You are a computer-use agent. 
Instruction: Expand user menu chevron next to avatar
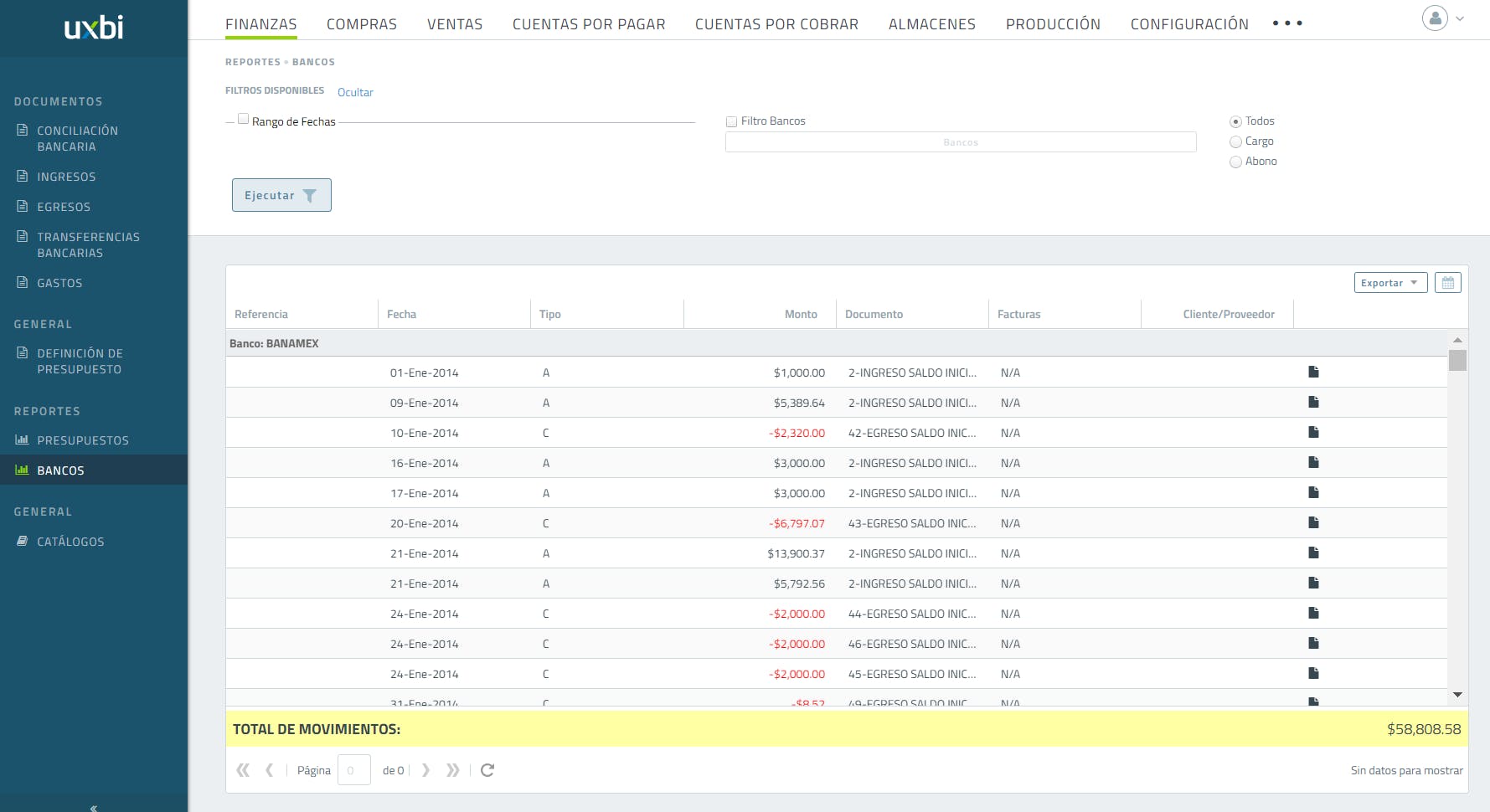point(1460,18)
